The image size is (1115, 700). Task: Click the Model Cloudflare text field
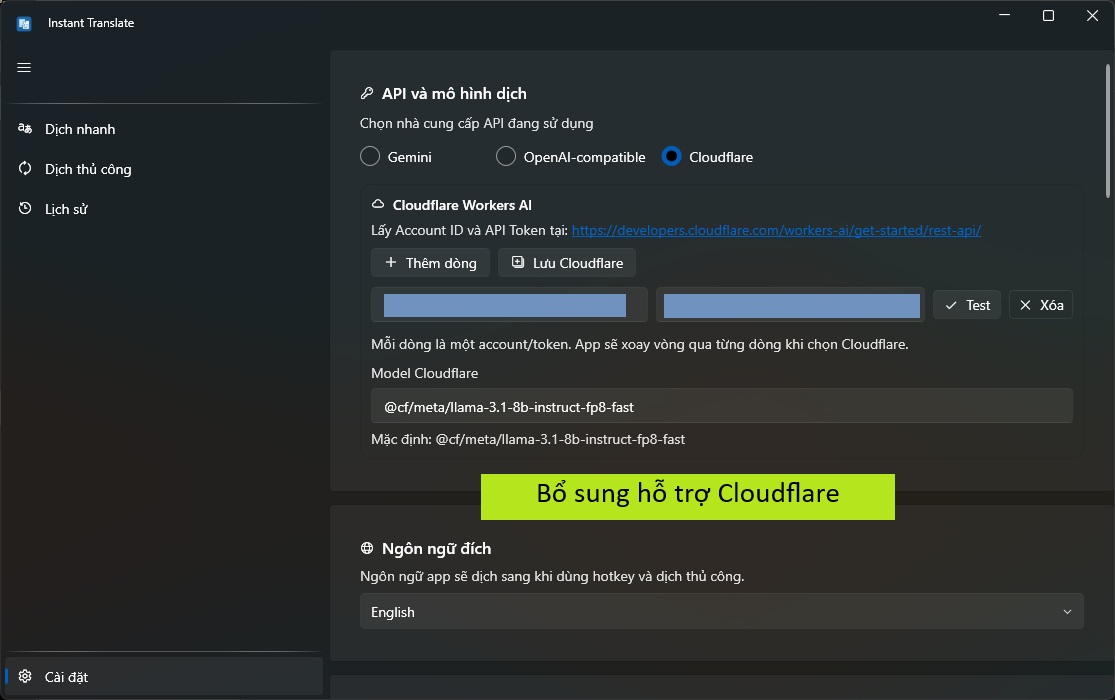tap(722, 406)
